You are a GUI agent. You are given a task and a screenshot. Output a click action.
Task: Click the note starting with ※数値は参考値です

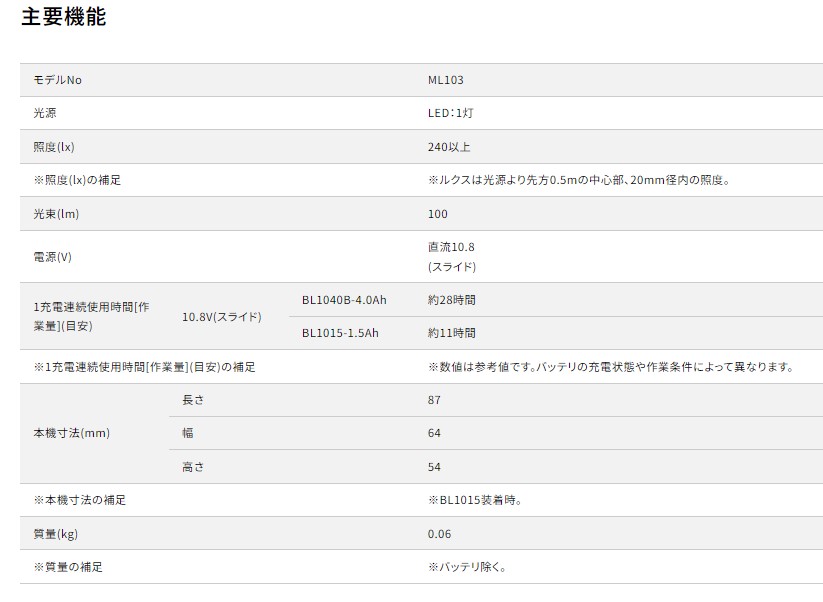[x=610, y=367]
